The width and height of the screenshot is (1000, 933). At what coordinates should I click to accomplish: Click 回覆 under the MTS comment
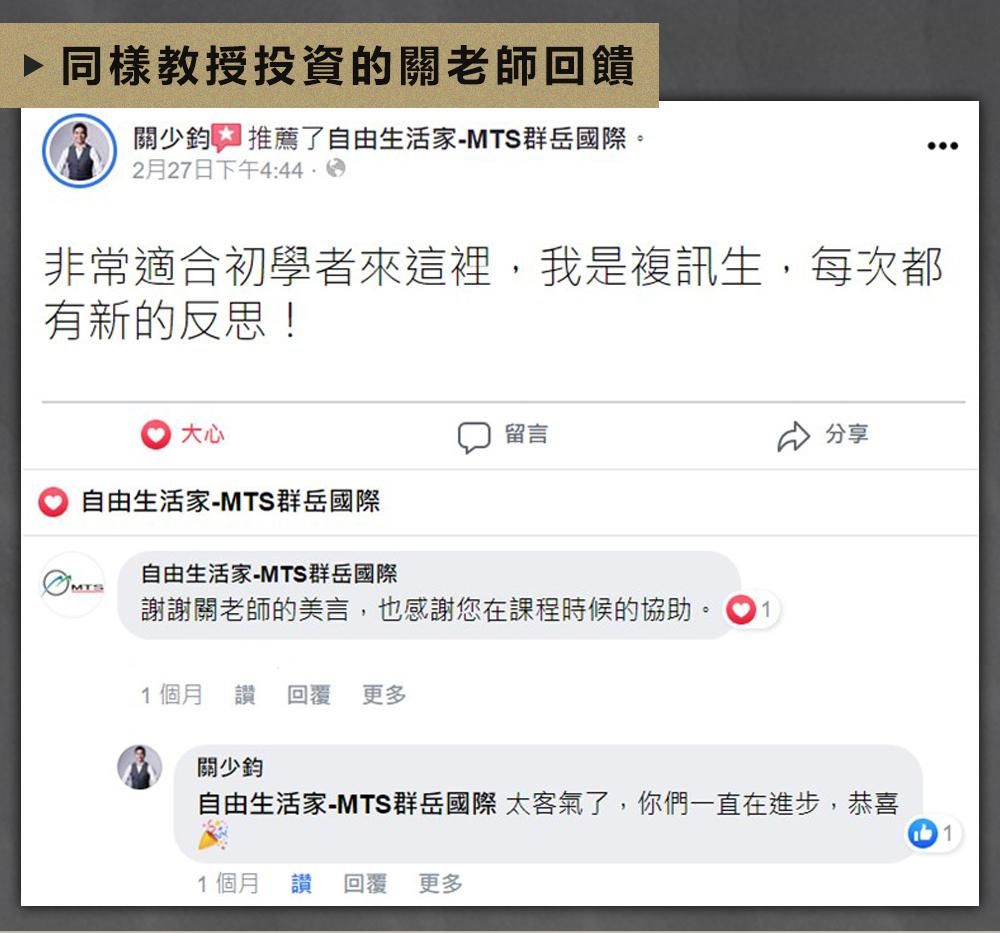309,694
